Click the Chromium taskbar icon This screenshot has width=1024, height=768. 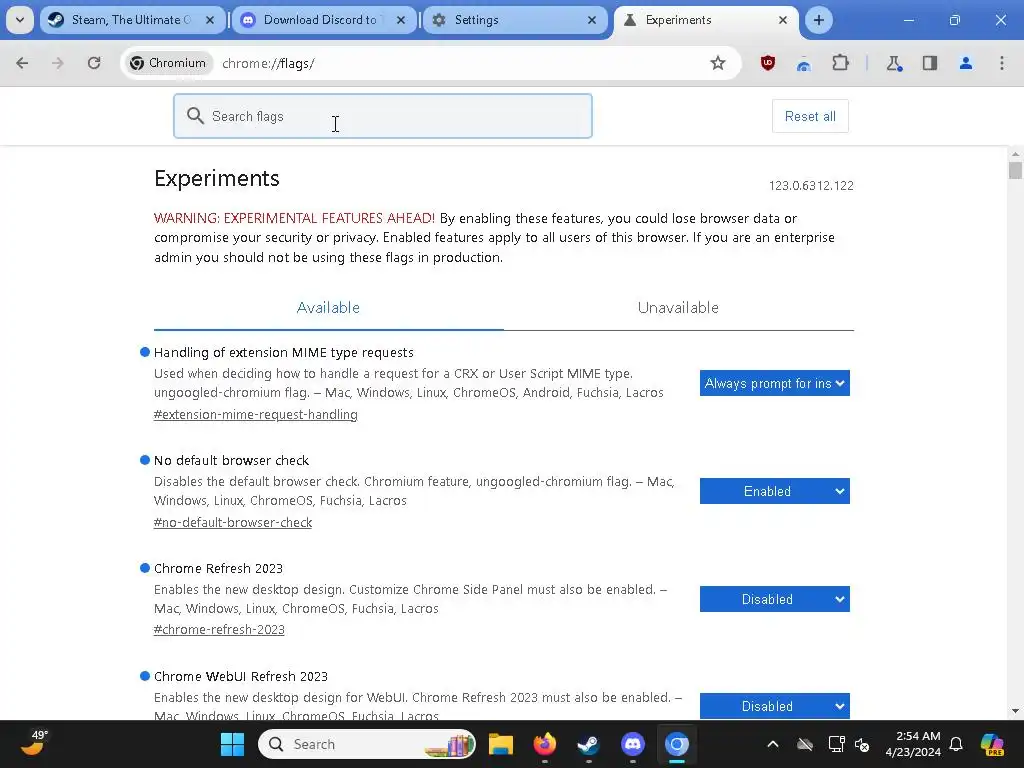677,744
